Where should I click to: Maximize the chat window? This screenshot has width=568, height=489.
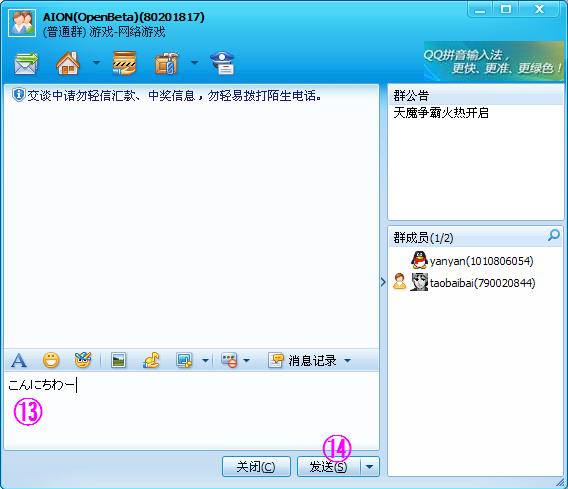click(x=506, y=9)
